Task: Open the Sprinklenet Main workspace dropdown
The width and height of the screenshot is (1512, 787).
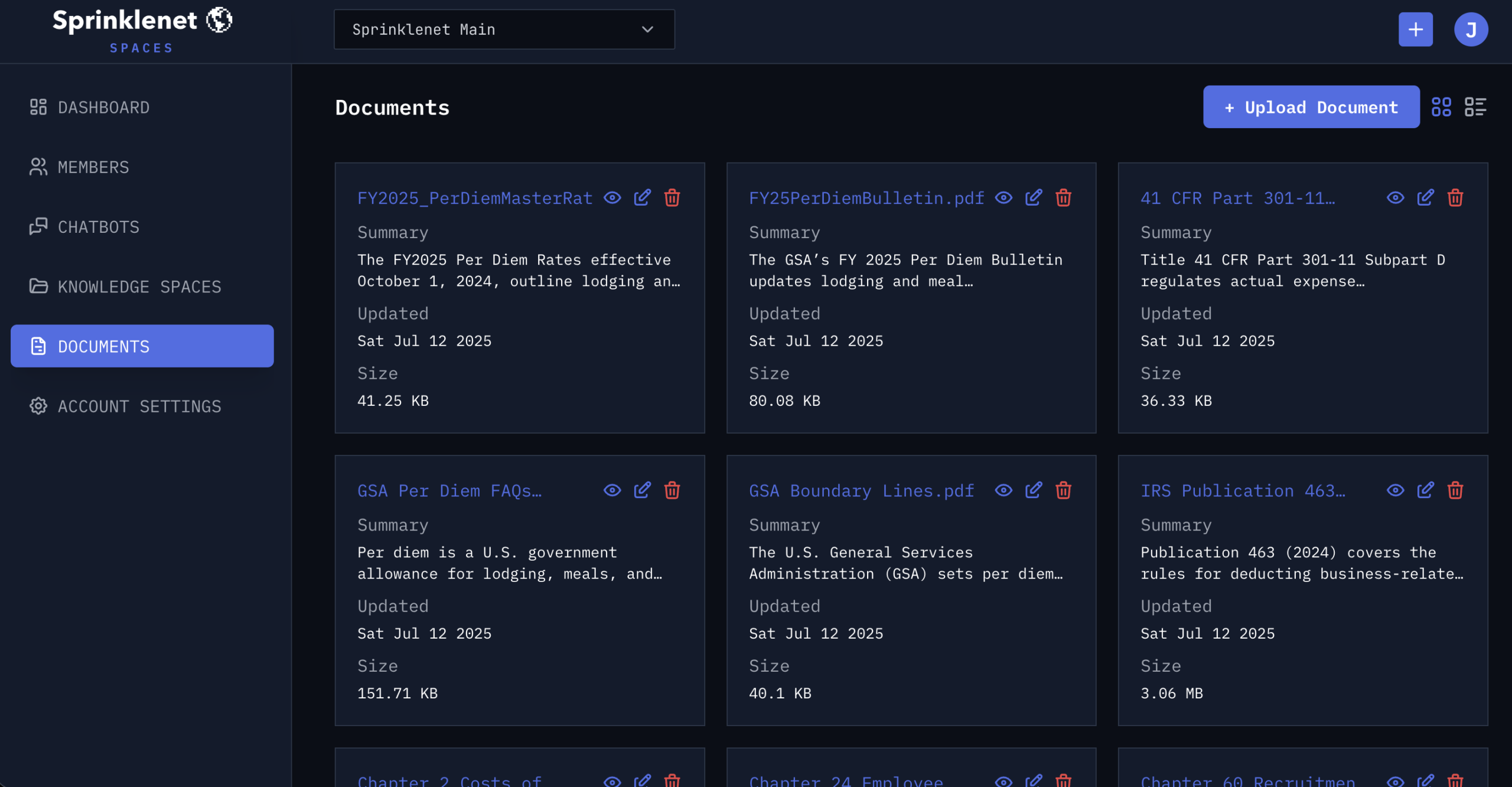Action: tap(504, 29)
